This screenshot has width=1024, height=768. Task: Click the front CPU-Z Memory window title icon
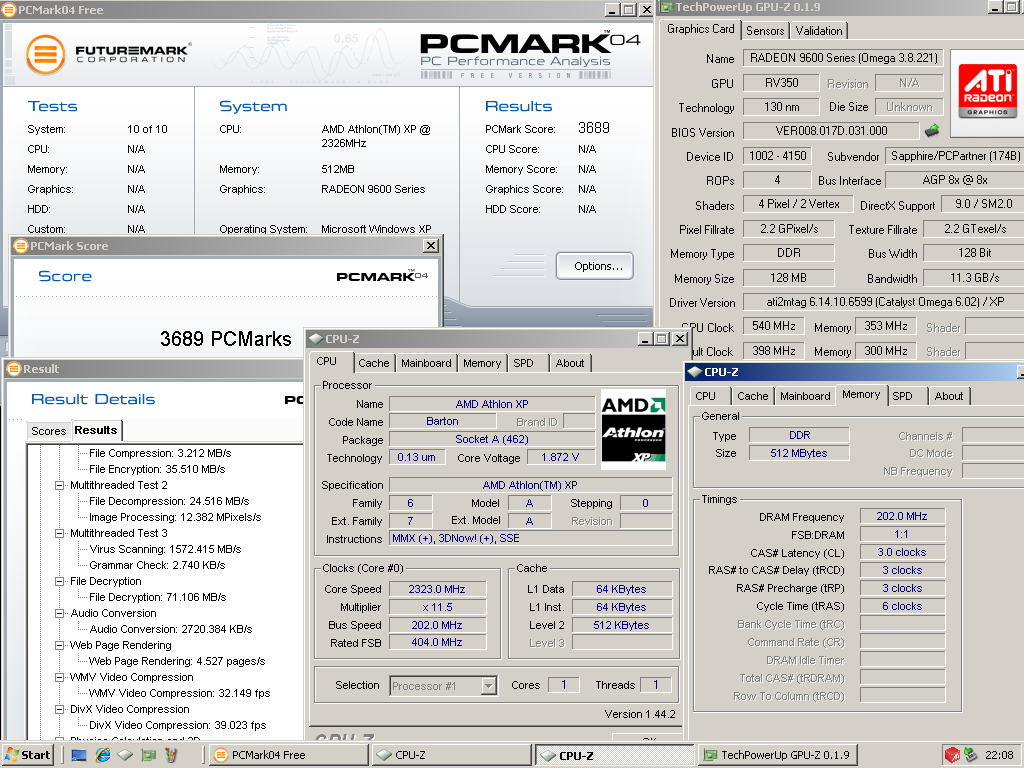(x=696, y=372)
